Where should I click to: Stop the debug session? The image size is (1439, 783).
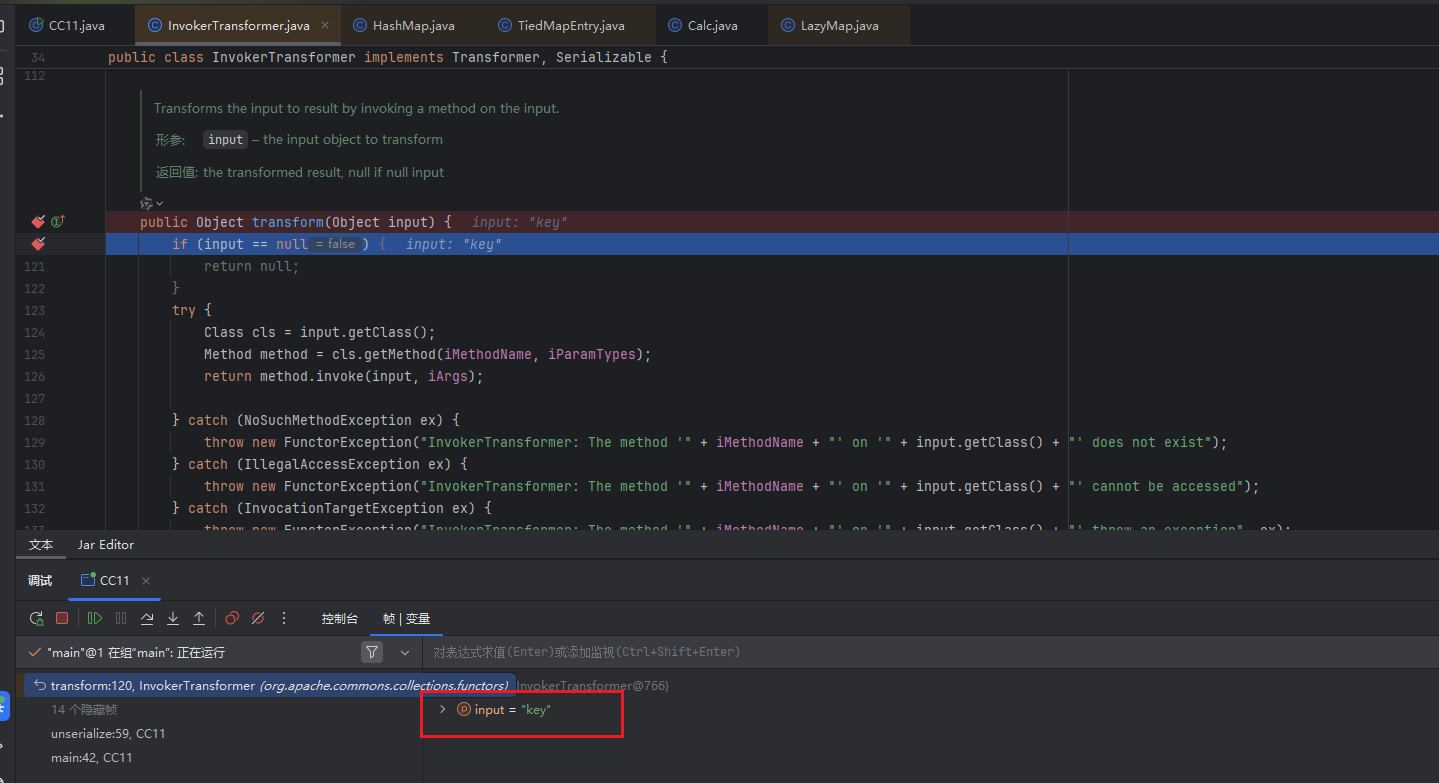click(62, 619)
